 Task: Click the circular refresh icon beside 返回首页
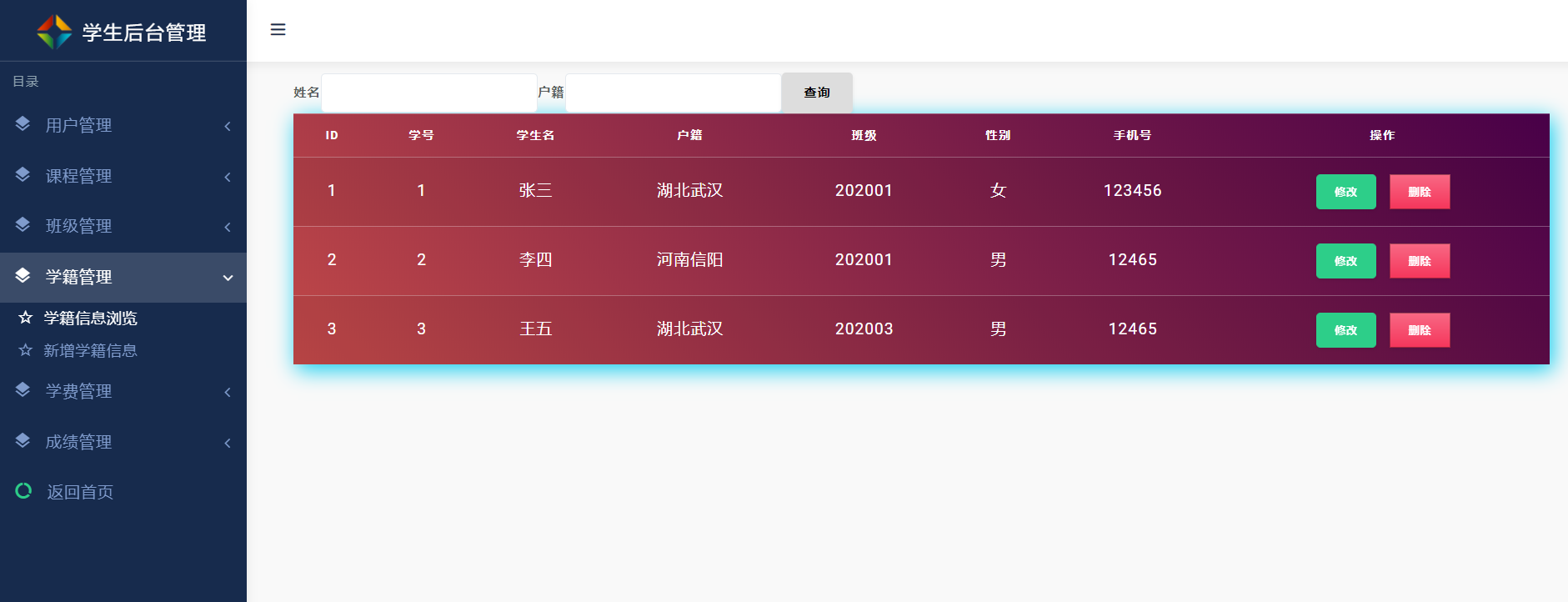pos(23,491)
